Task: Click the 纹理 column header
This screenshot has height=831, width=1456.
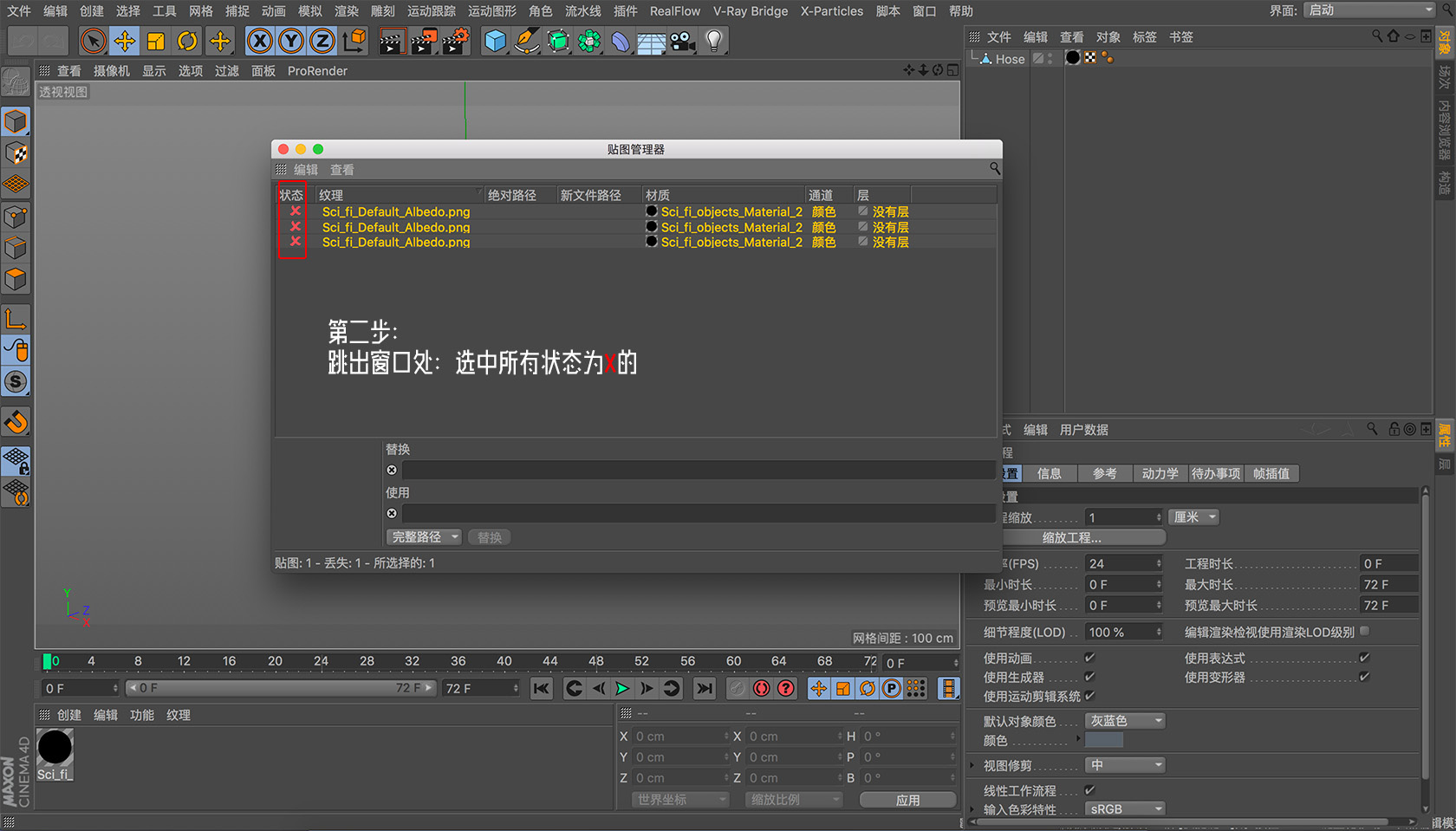Action: coord(399,195)
